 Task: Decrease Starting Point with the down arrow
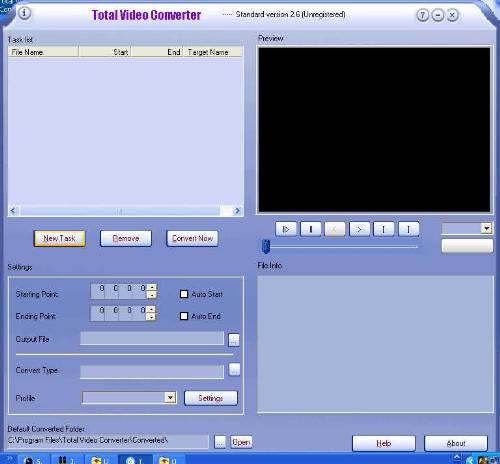pyautogui.click(x=152, y=295)
